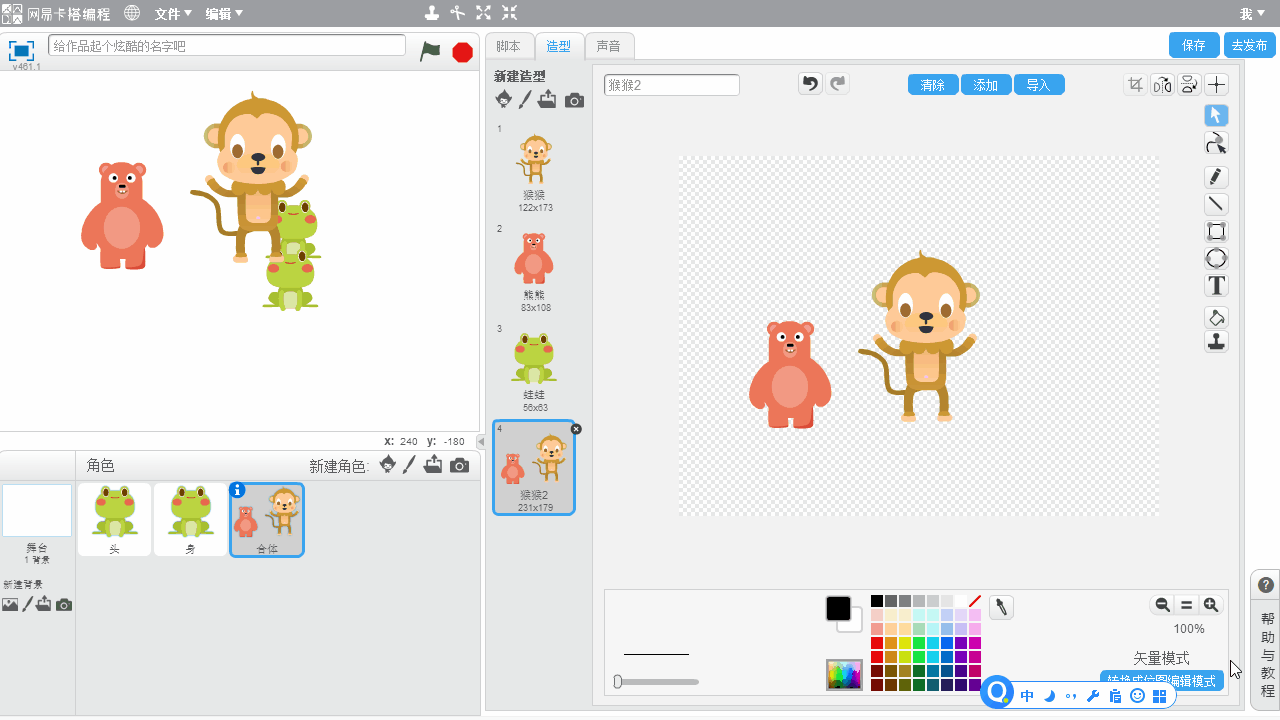Image resolution: width=1280 pixels, height=720 pixels.
Task: Select the rectangle tool
Action: [x=1216, y=231]
